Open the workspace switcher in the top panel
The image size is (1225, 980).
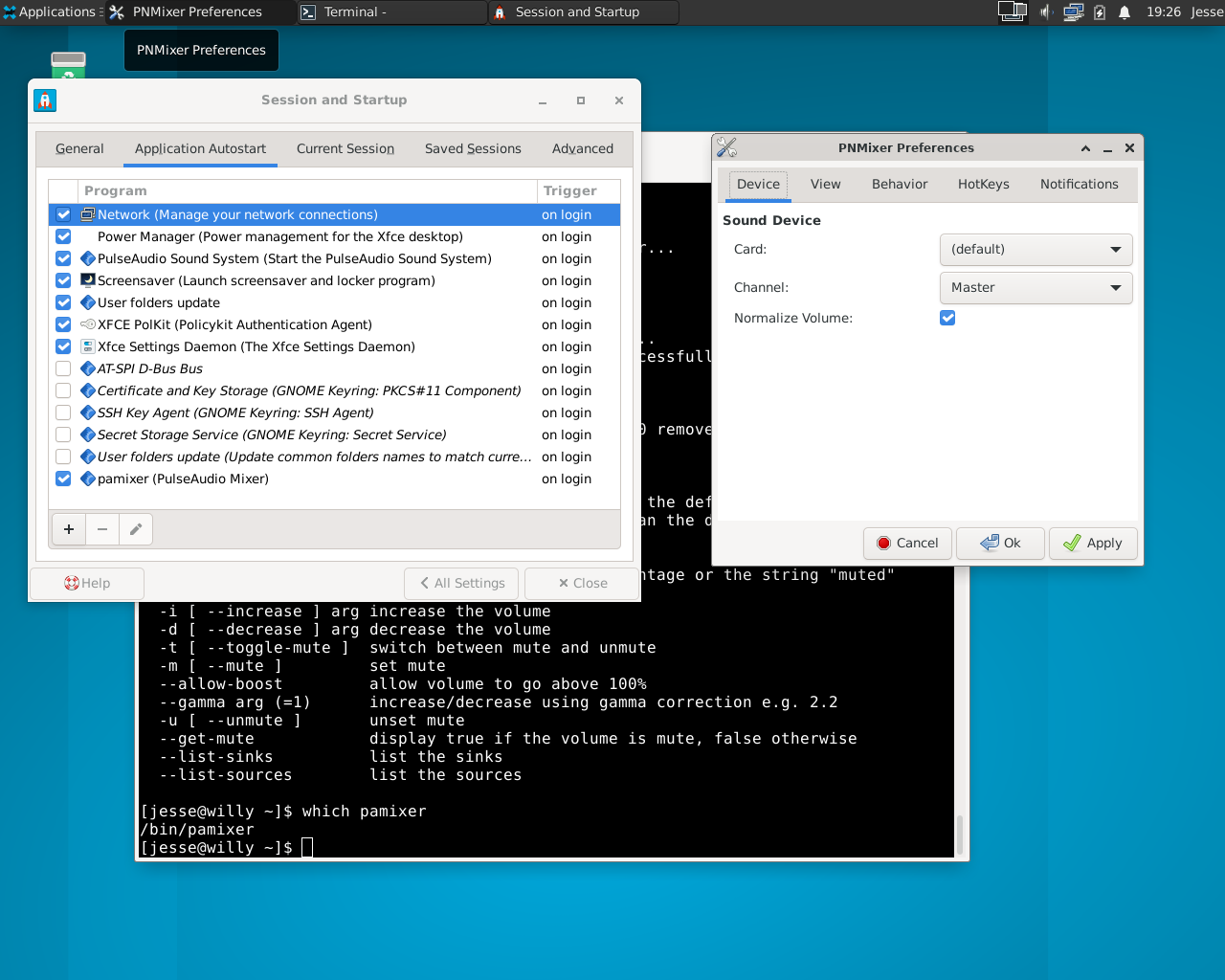click(x=1012, y=11)
